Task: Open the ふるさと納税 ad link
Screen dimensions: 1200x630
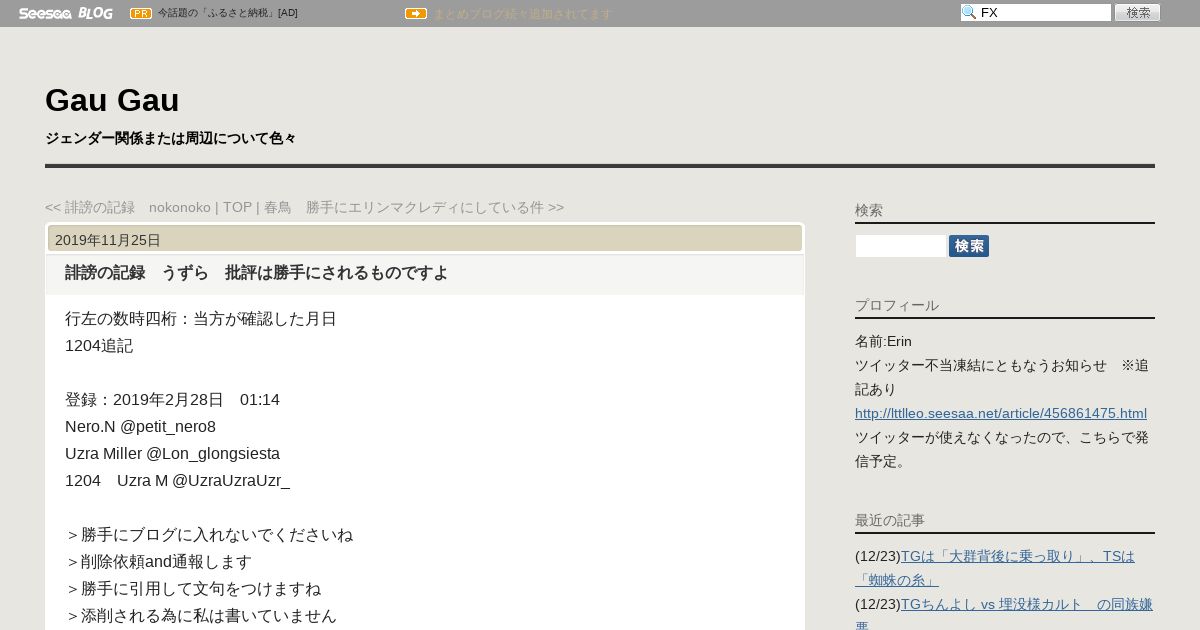Action: (228, 13)
